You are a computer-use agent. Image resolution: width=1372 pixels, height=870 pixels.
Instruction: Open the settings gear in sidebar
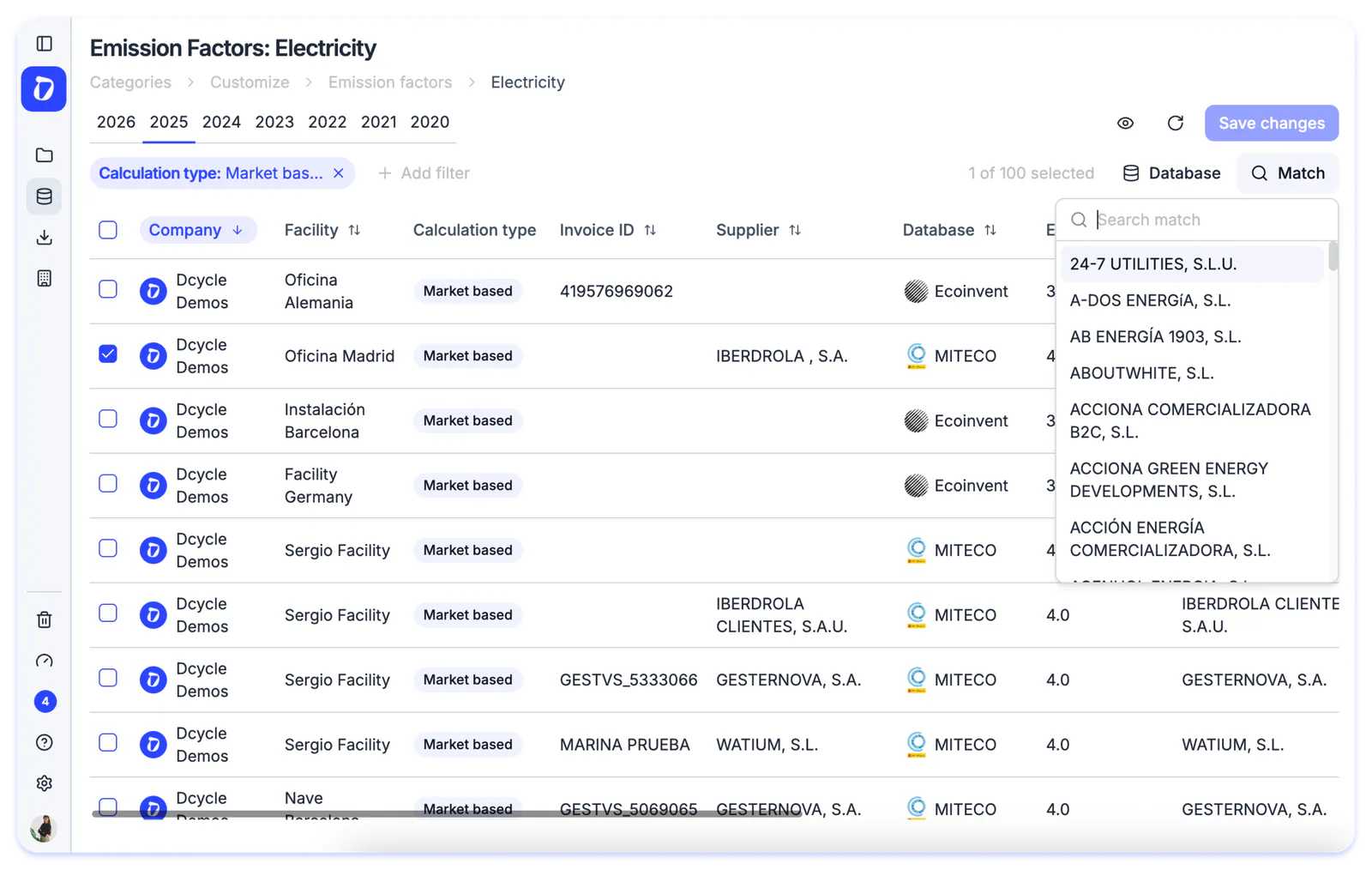click(44, 783)
